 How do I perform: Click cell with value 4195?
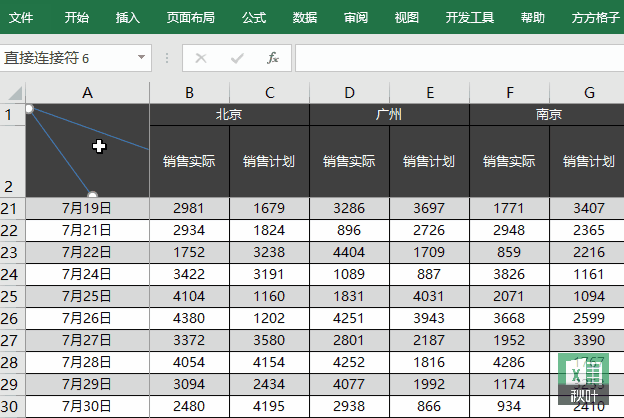(269, 406)
